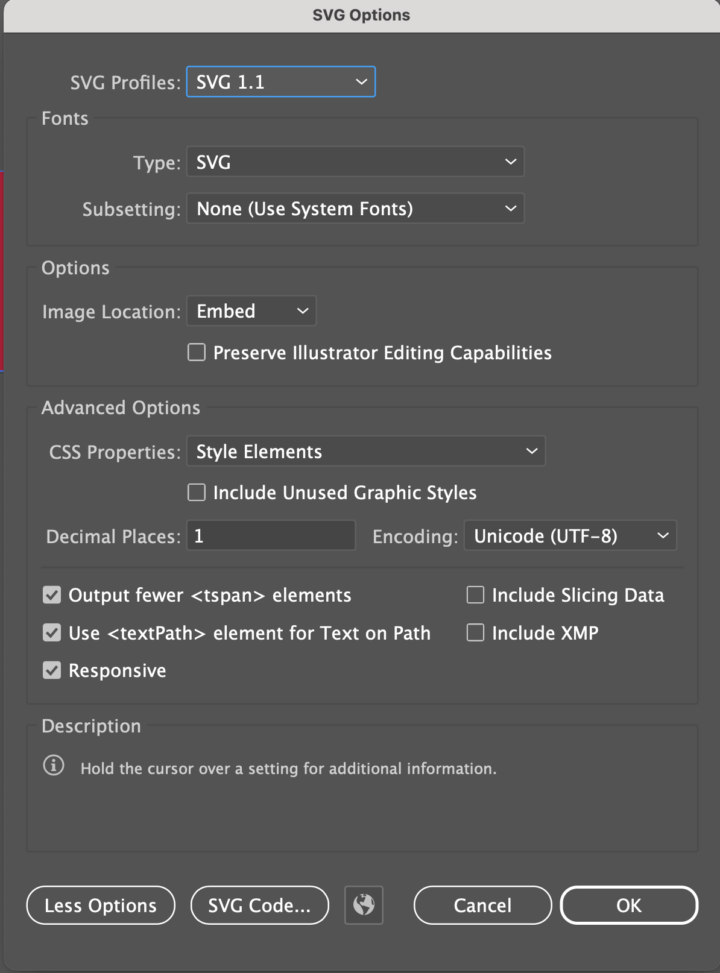
Task: Open the SVG Code viewer
Action: point(259,905)
